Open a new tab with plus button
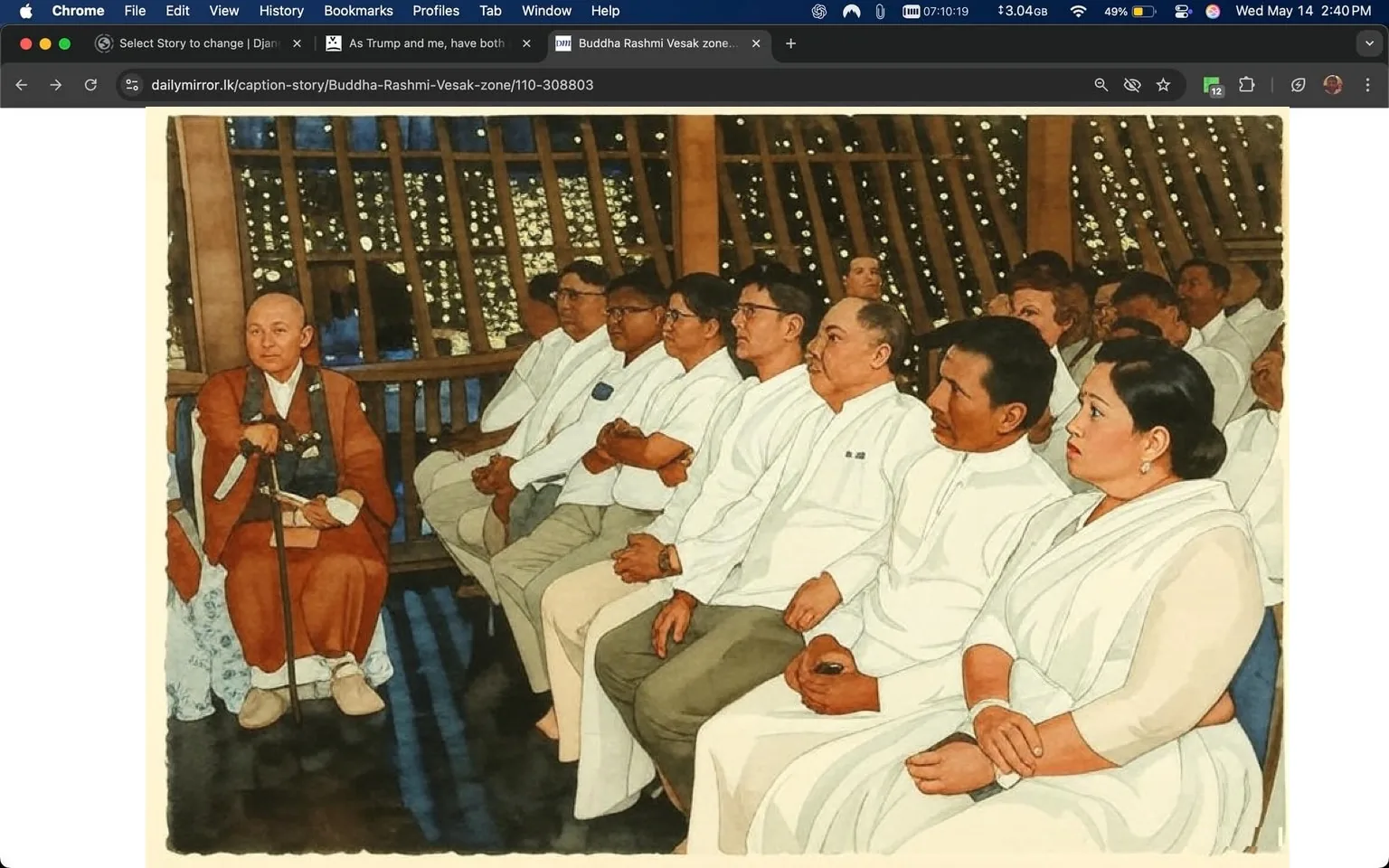Image resolution: width=1389 pixels, height=868 pixels. (790, 43)
